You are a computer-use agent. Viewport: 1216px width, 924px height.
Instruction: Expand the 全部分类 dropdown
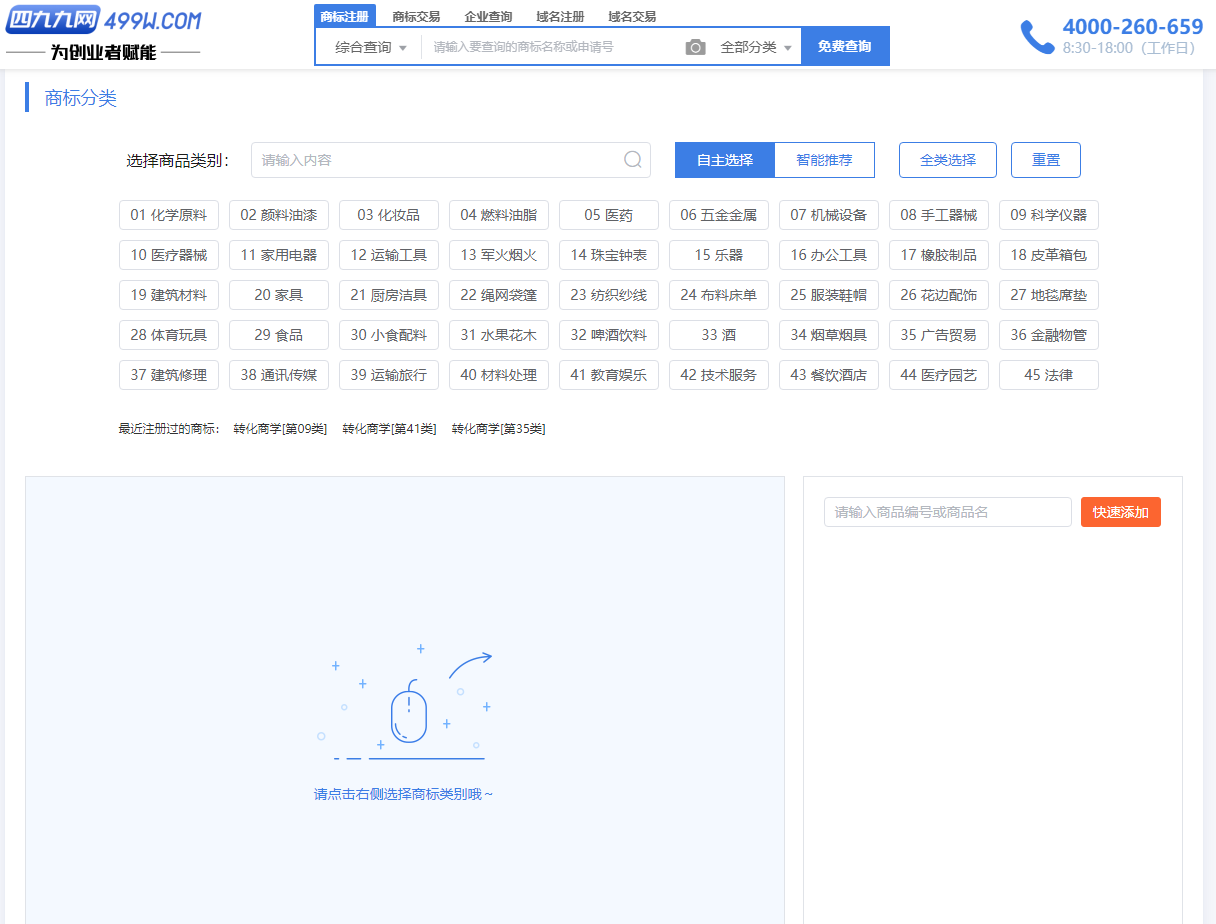click(x=756, y=47)
